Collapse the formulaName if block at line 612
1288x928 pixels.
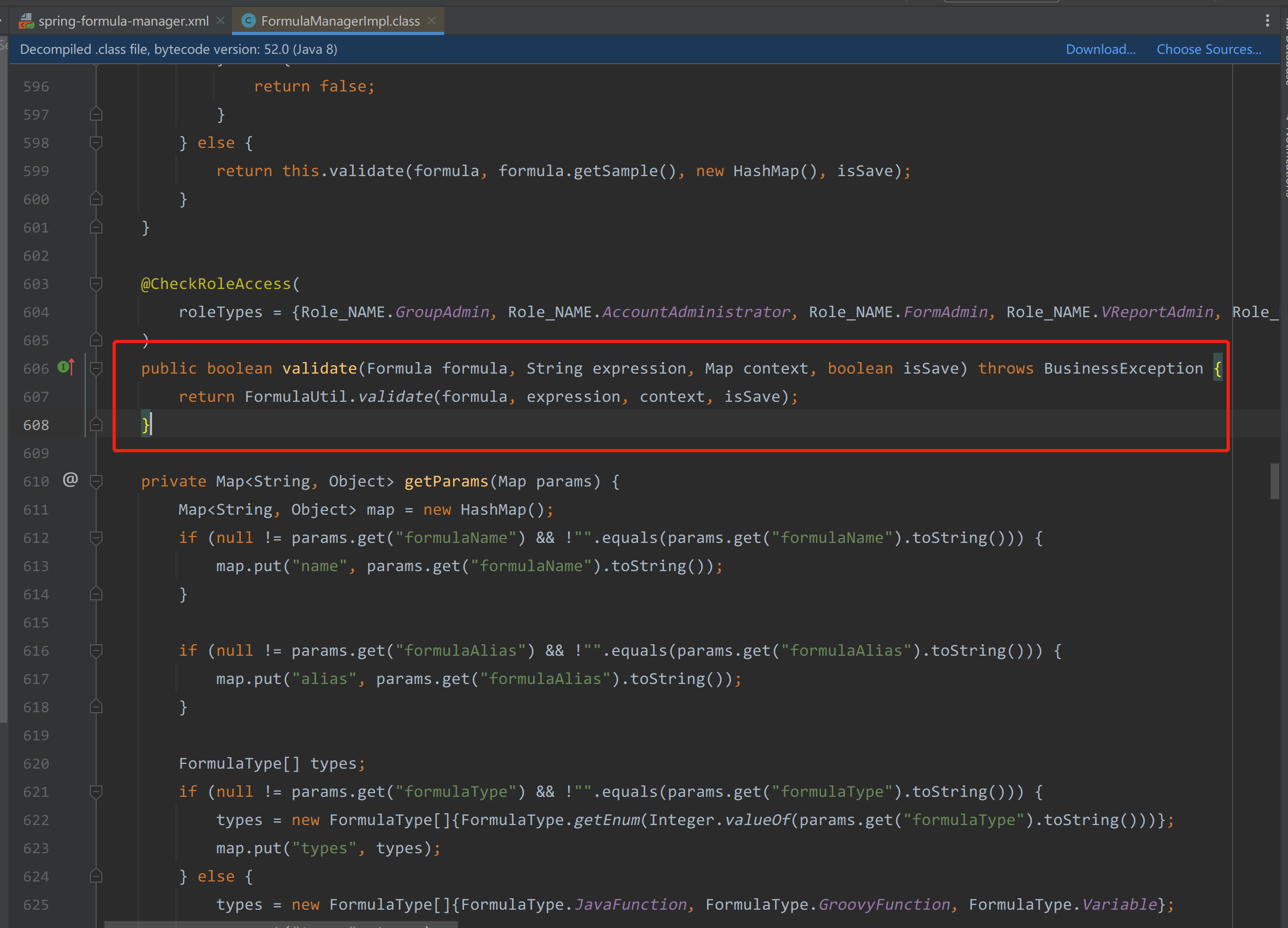click(x=96, y=538)
